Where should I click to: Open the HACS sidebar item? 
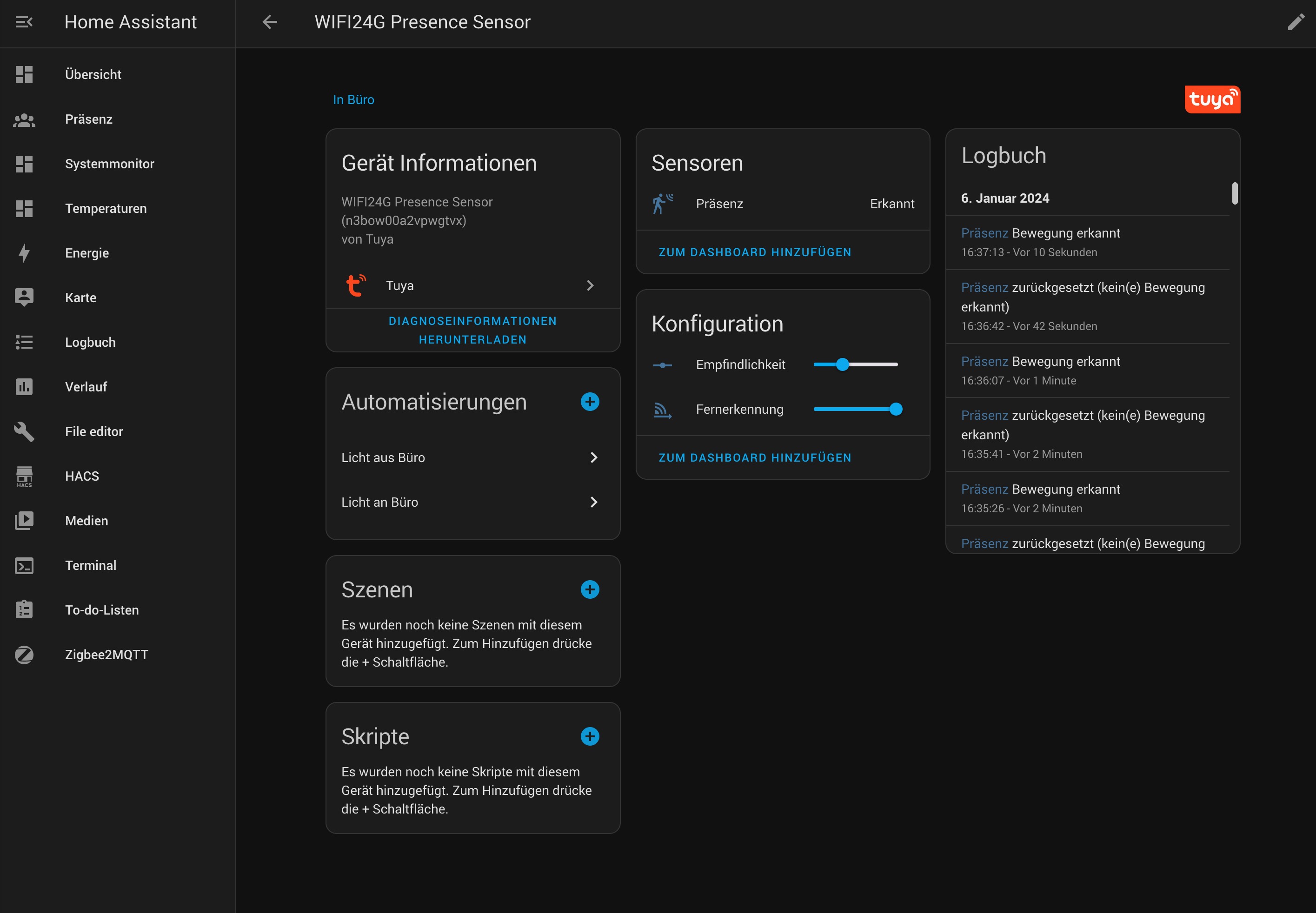coord(82,476)
